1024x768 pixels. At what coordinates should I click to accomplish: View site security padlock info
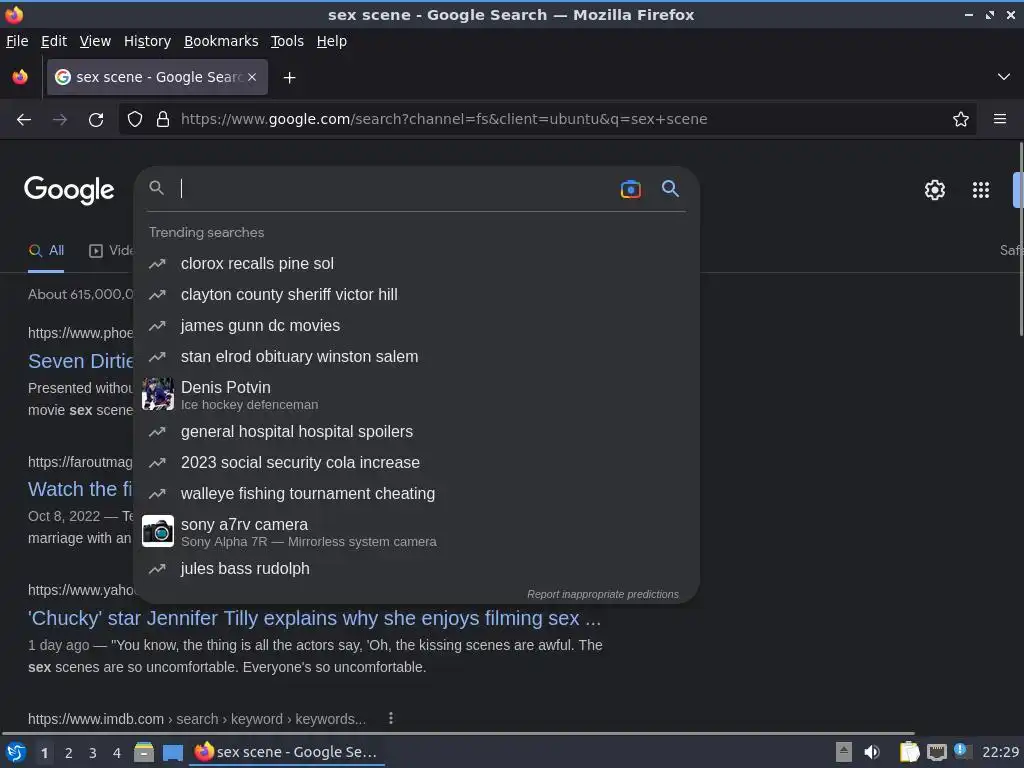point(163,119)
